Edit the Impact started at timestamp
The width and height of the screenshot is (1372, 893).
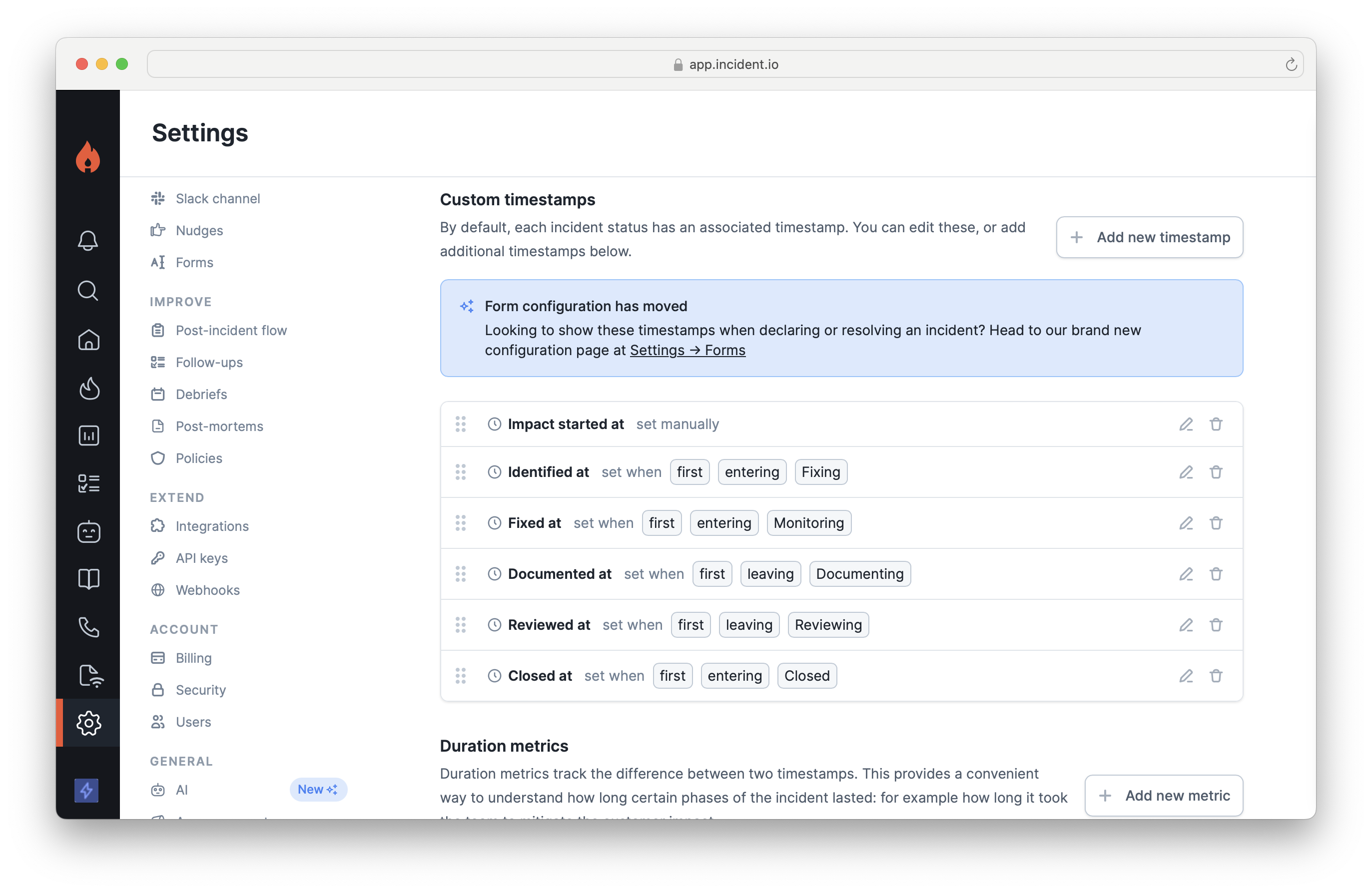coord(1186,424)
